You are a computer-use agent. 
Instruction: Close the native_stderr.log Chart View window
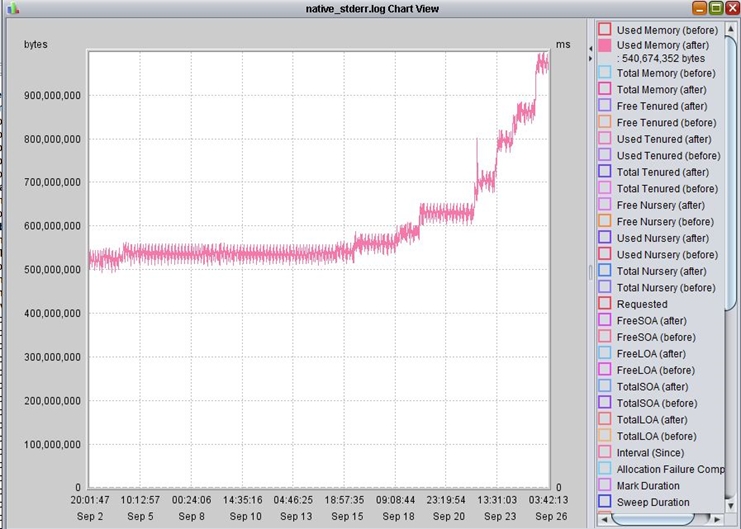pos(732,8)
